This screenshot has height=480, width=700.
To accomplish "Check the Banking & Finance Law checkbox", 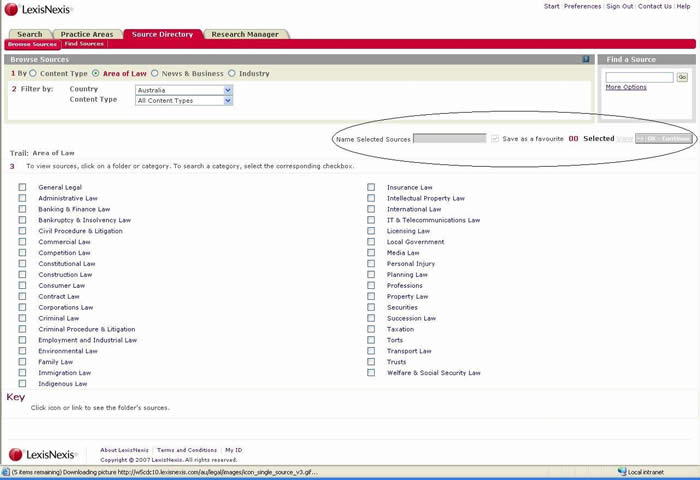I will click(x=22, y=209).
